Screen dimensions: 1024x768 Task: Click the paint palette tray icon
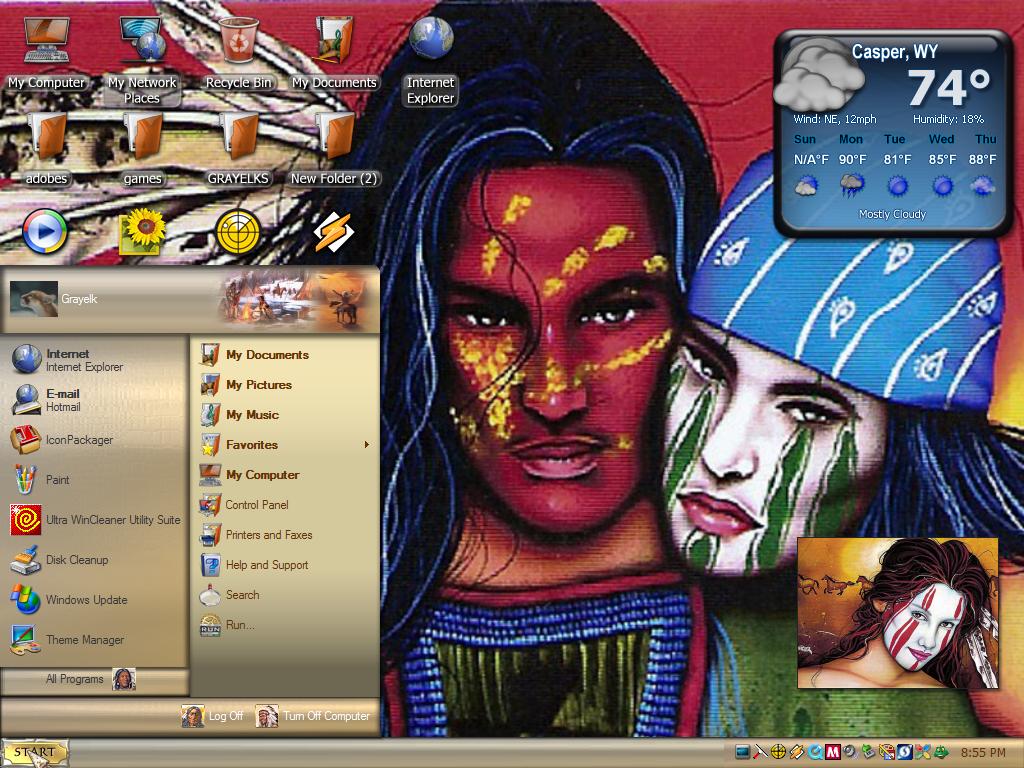click(887, 752)
